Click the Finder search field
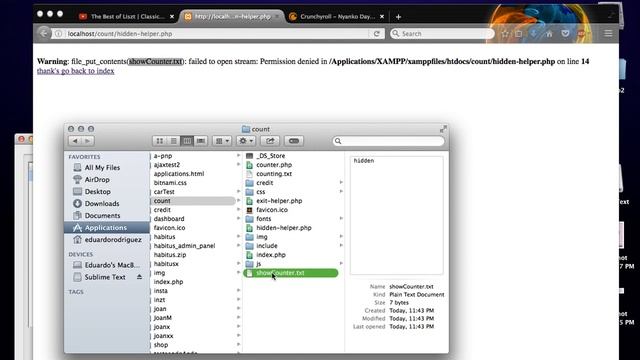The width and height of the screenshot is (640, 360). click(x=389, y=141)
